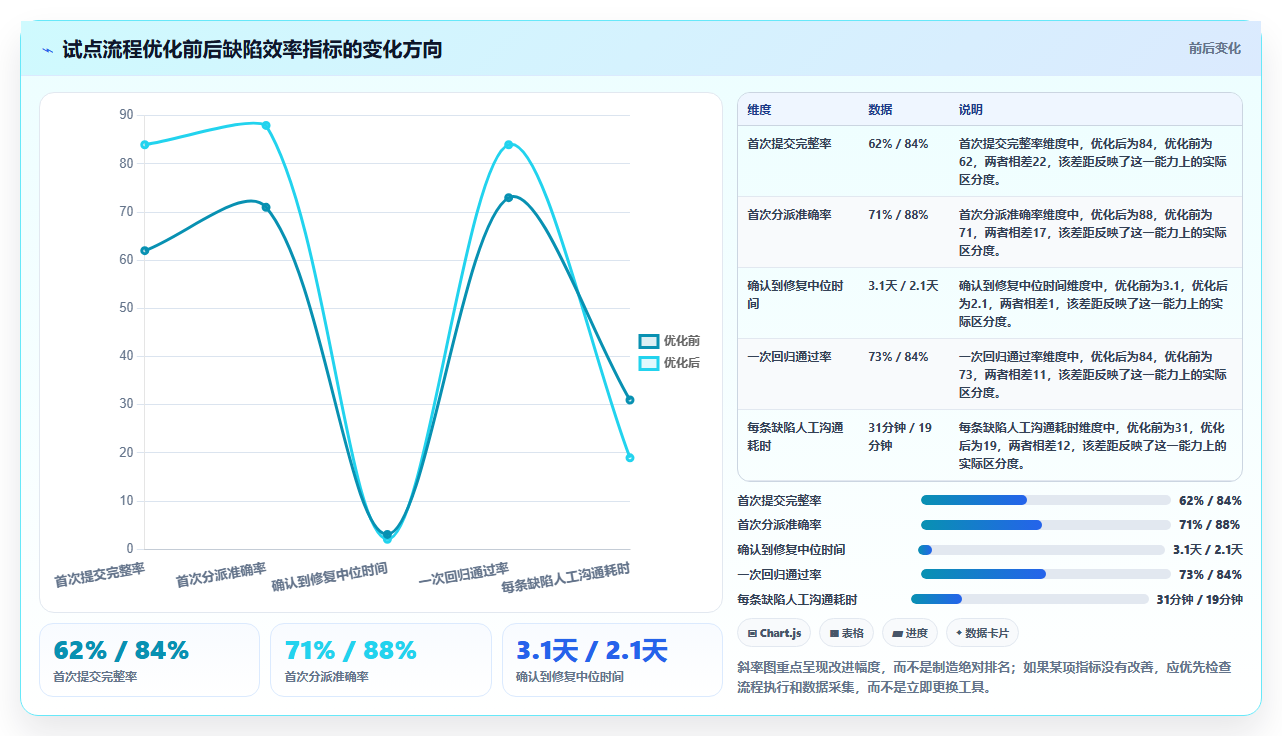The width and height of the screenshot is (1282, 736).
Task: Click the 首次提交完整率 description text in table
Action: pos(1093,162)
